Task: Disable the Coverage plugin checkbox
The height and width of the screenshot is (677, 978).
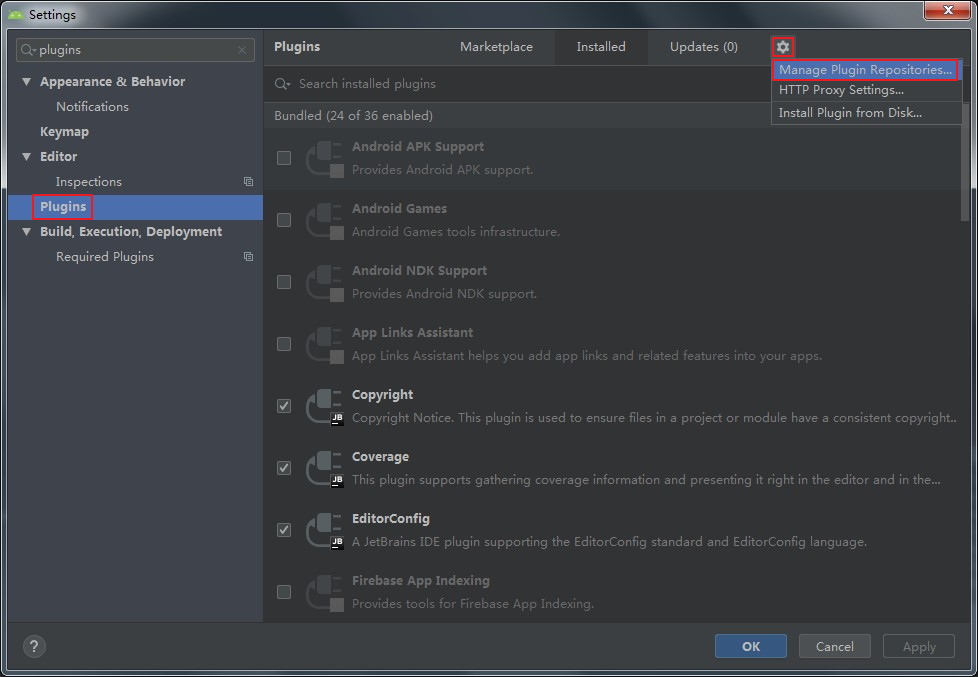Action: [284, 467]
